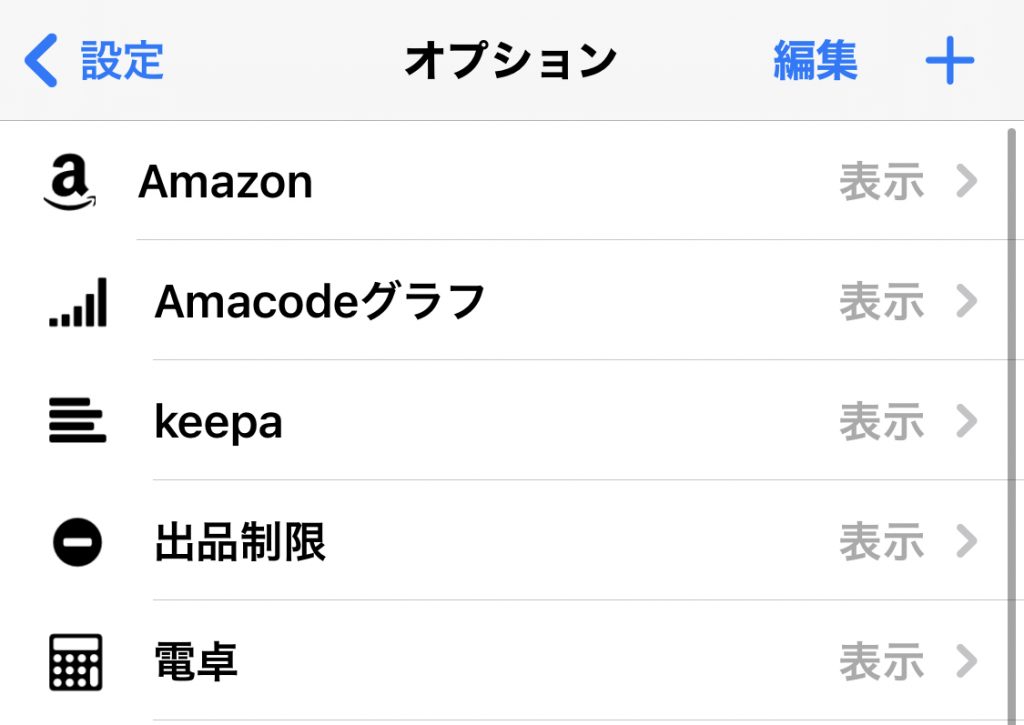Expand the 出品制限 row chevron
The width and height of the screenshot is (1024, 725).
[966, 542]
